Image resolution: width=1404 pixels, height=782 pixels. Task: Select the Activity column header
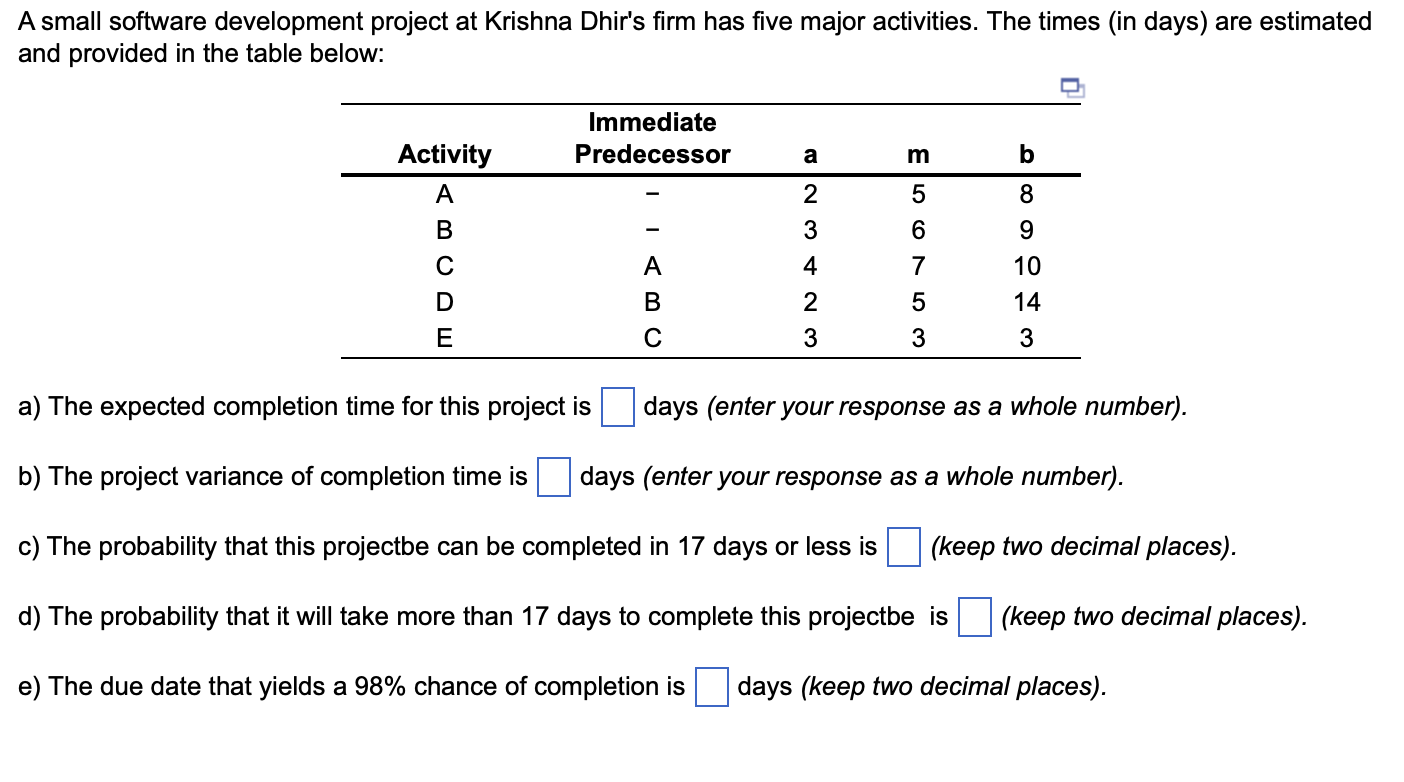pos(444,154)
